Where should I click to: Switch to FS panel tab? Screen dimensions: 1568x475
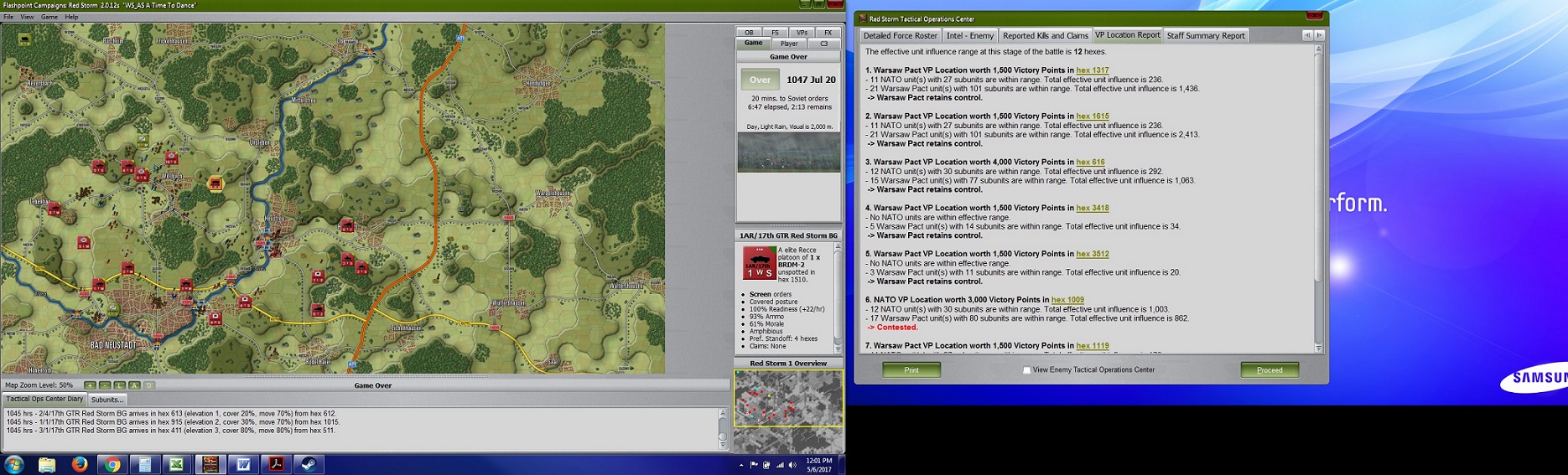point(776,33)
